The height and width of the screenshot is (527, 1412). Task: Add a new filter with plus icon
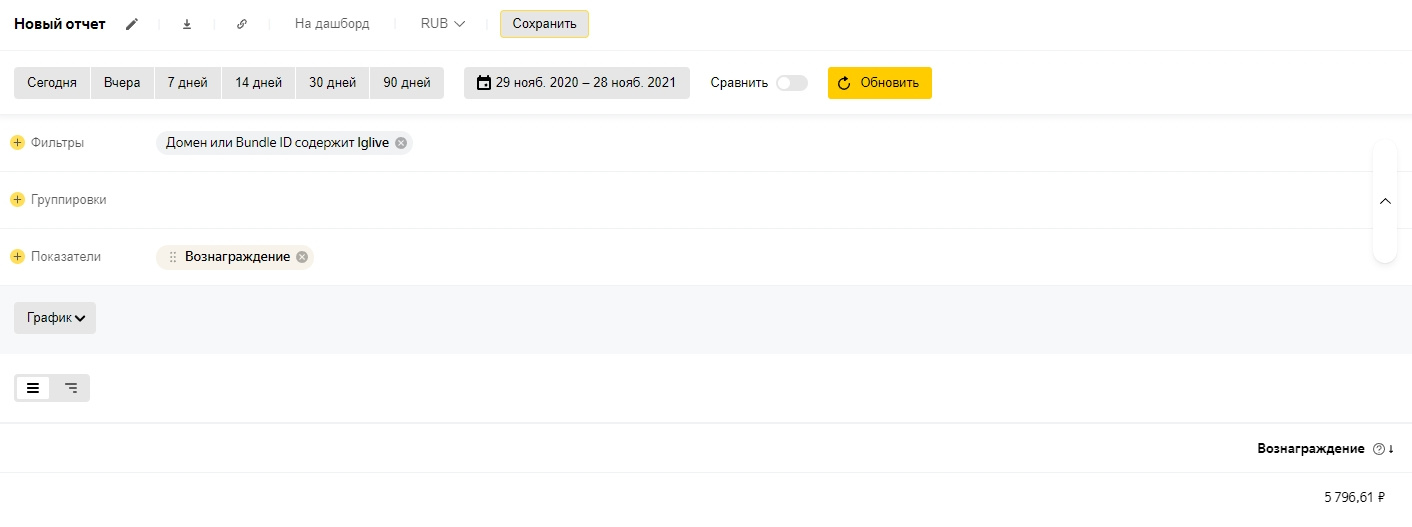click(x=17, y=143)
